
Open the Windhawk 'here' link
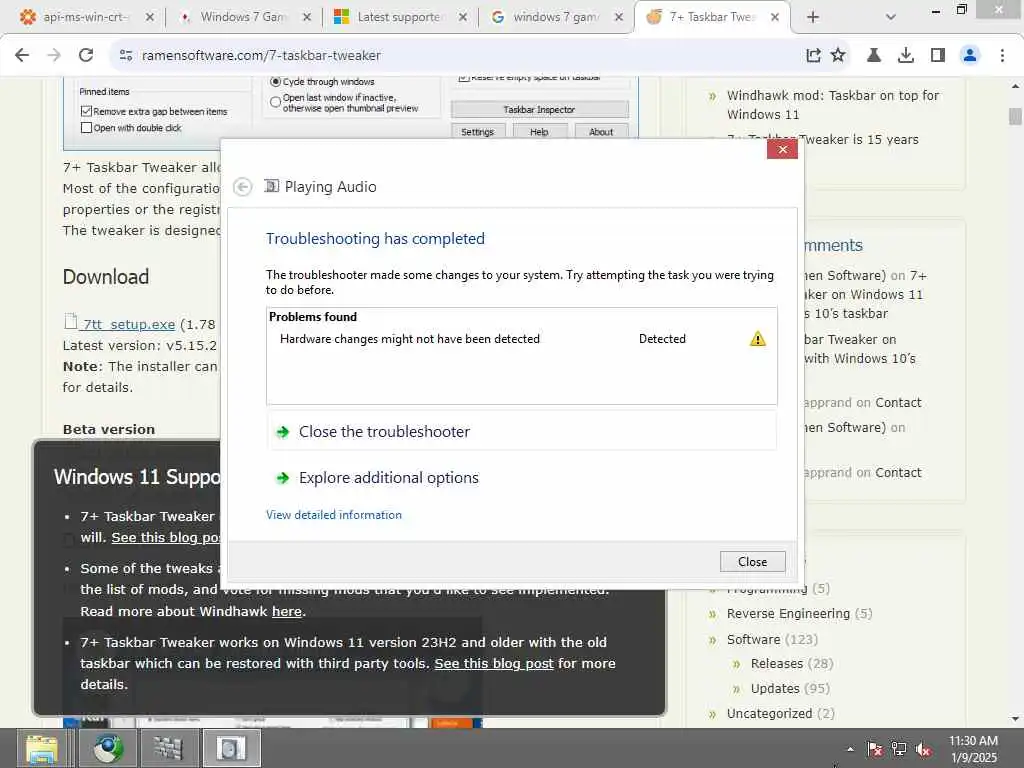click(287, 611)
